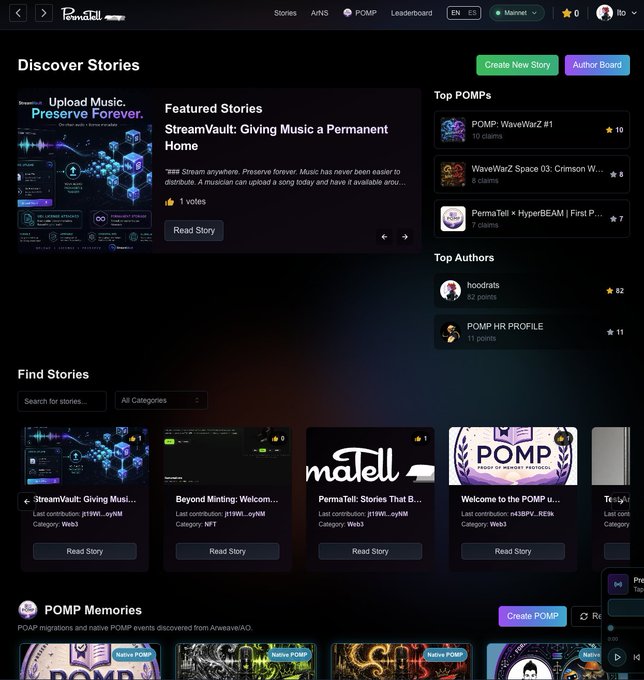The image size is (644, 680).
Task: Open the first Native POMP memory card
Action: pyautogui.click(x=90, y=662)
